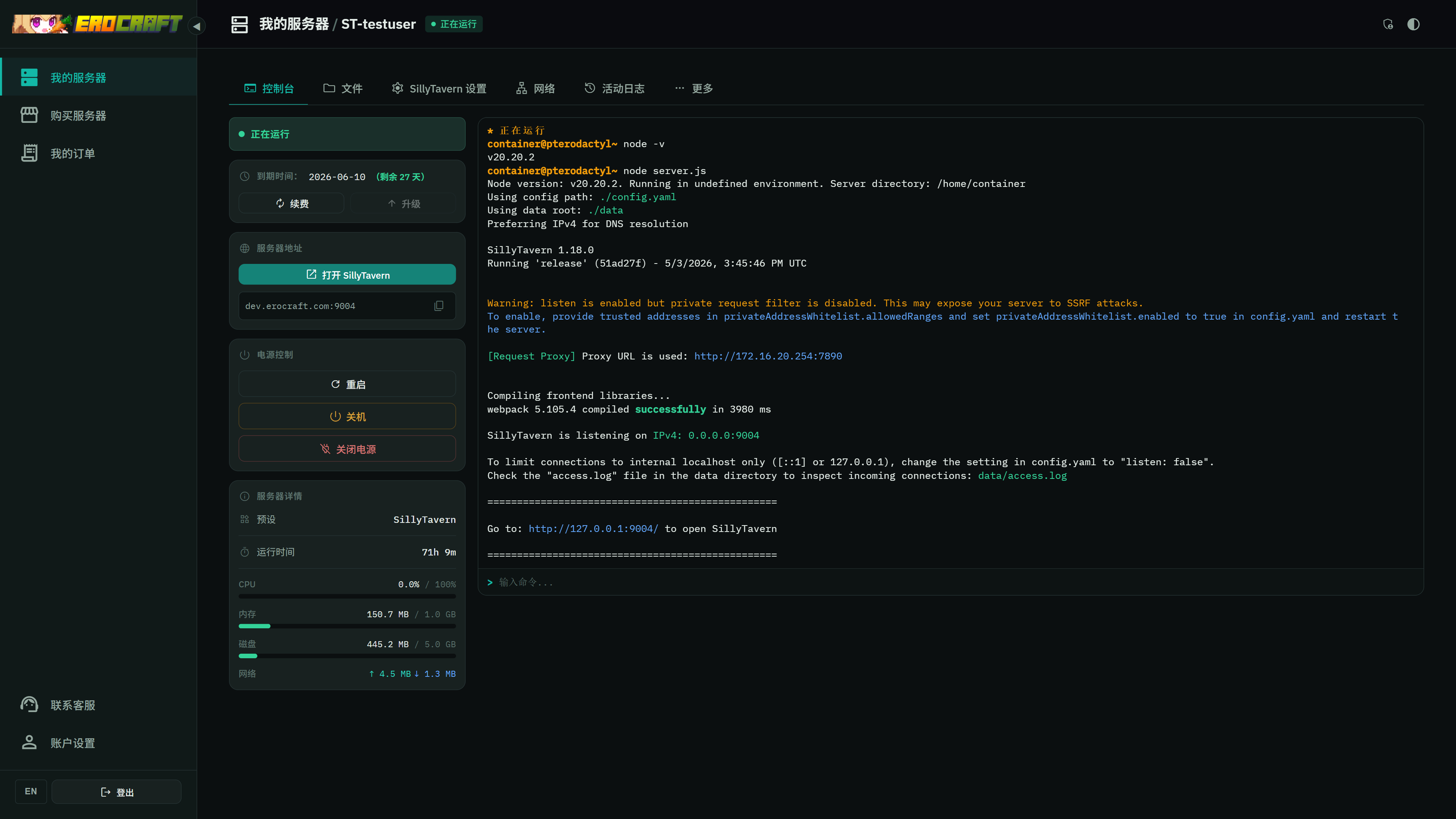Image resolution: width=1456 pixels, height=819 pixels.
Task: Click the 内存 memory usage bar
Action: tap(347, 626)
